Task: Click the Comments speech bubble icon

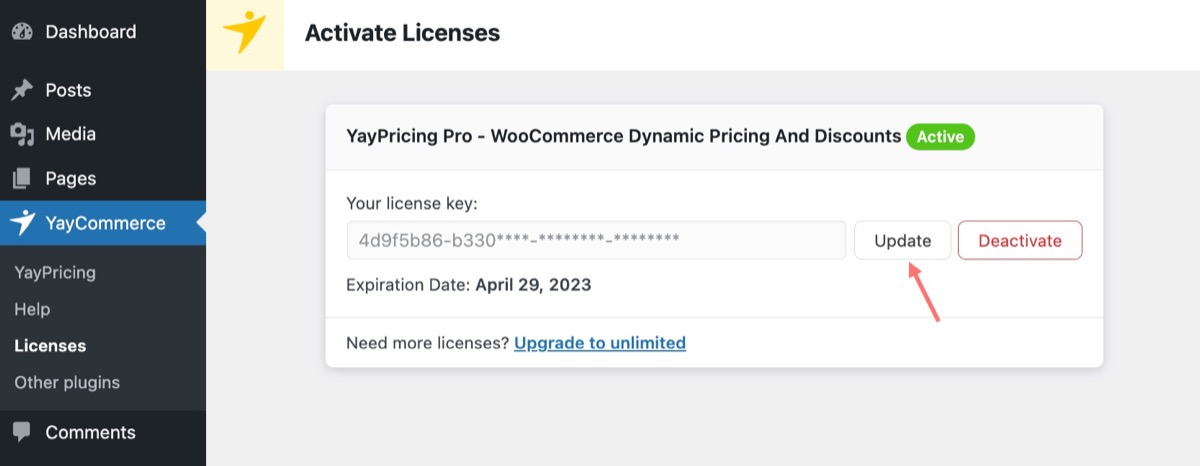Action: [x=22, y=433]
